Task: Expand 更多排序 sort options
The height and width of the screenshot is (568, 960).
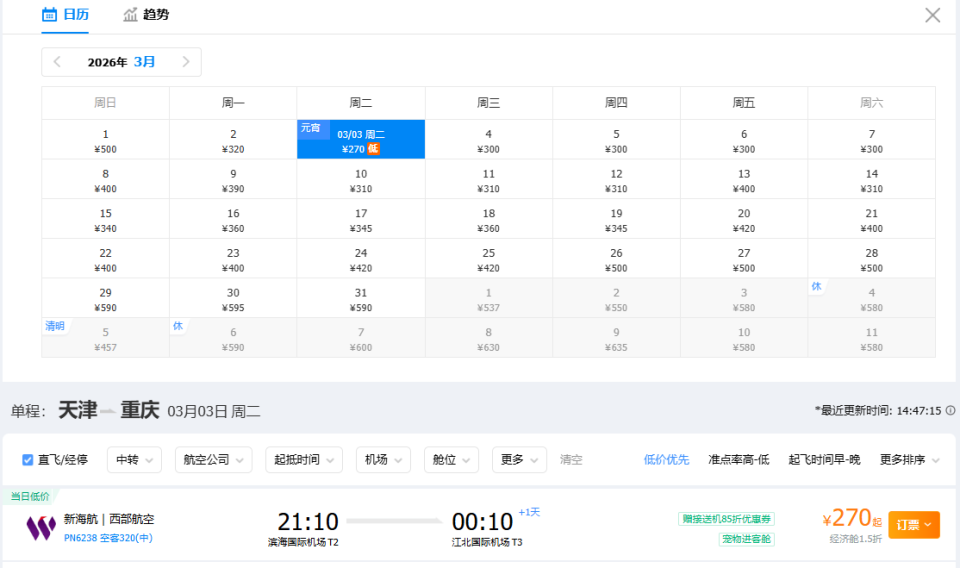Action: tap(909, 460)
